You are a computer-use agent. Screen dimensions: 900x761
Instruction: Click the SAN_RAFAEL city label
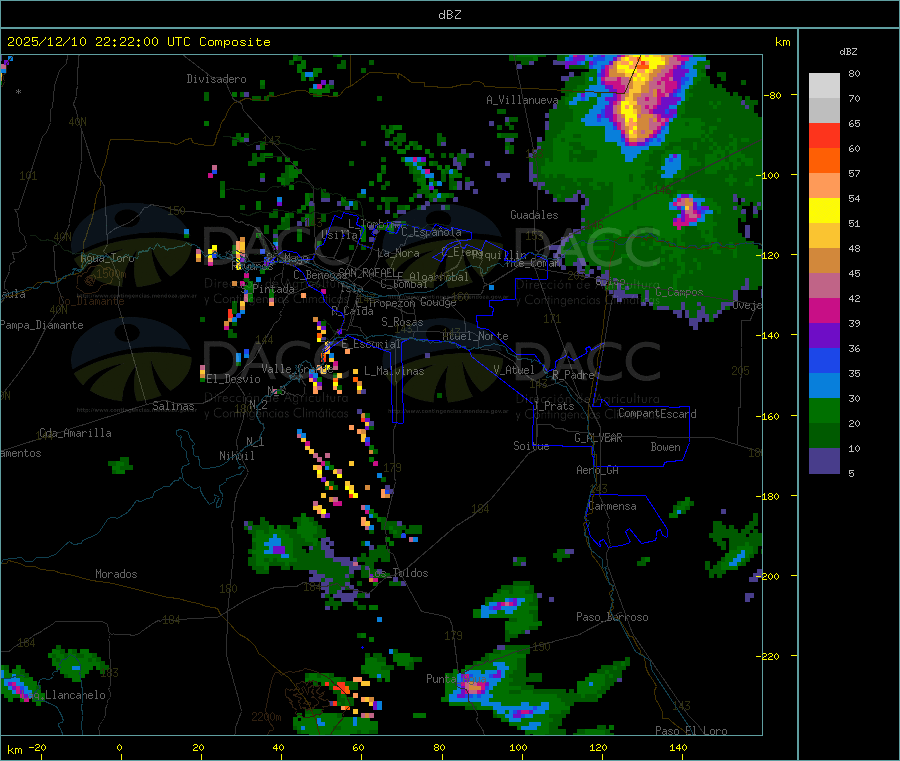point(367,272)
